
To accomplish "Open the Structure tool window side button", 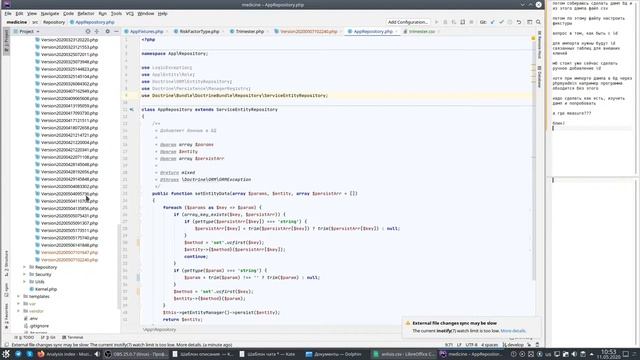I will [6, 264].
